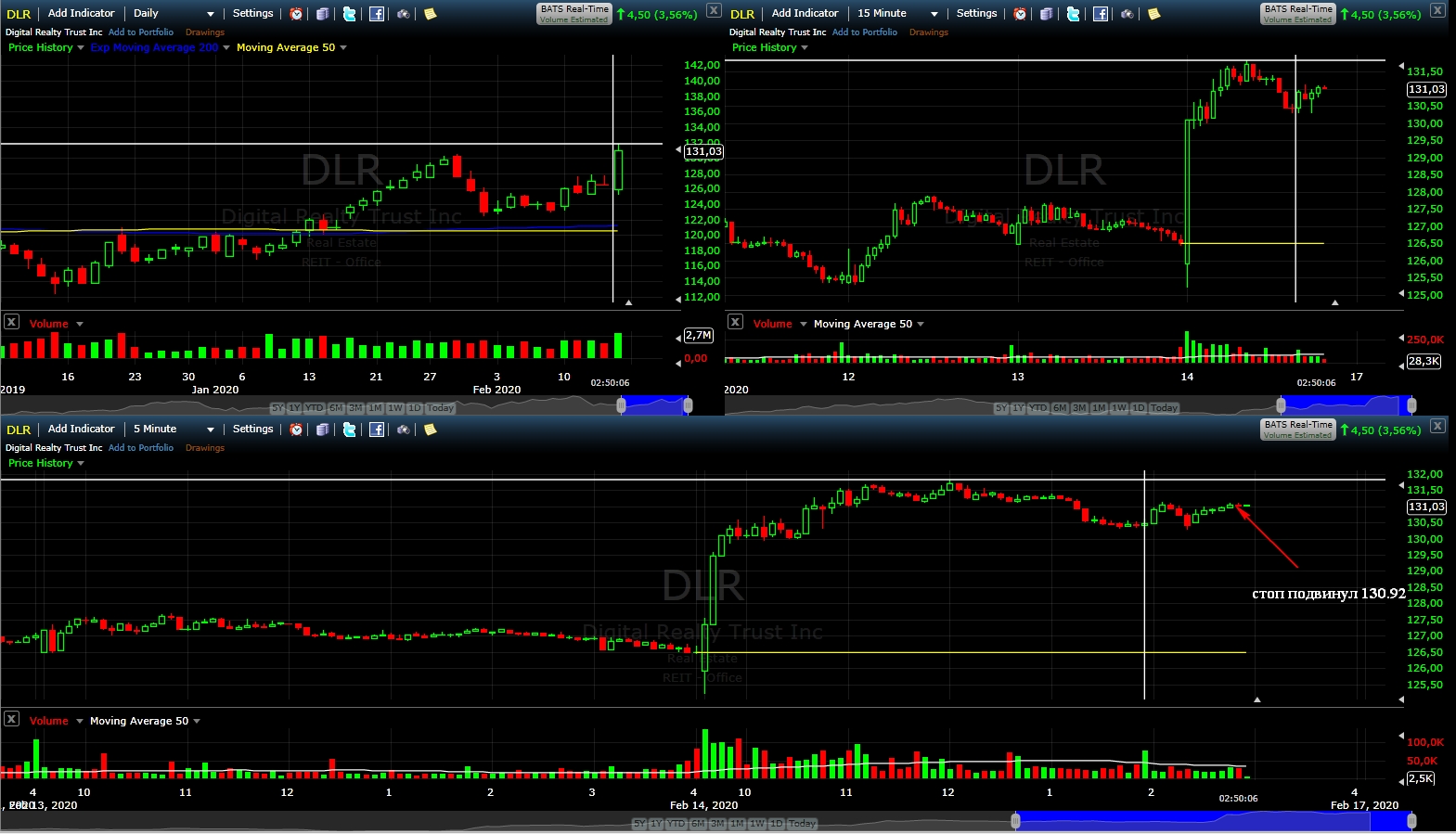The image size is (1456, 834).
Task: Click Add to Portfolio link in Daily chart
Action: click(141, 32)
